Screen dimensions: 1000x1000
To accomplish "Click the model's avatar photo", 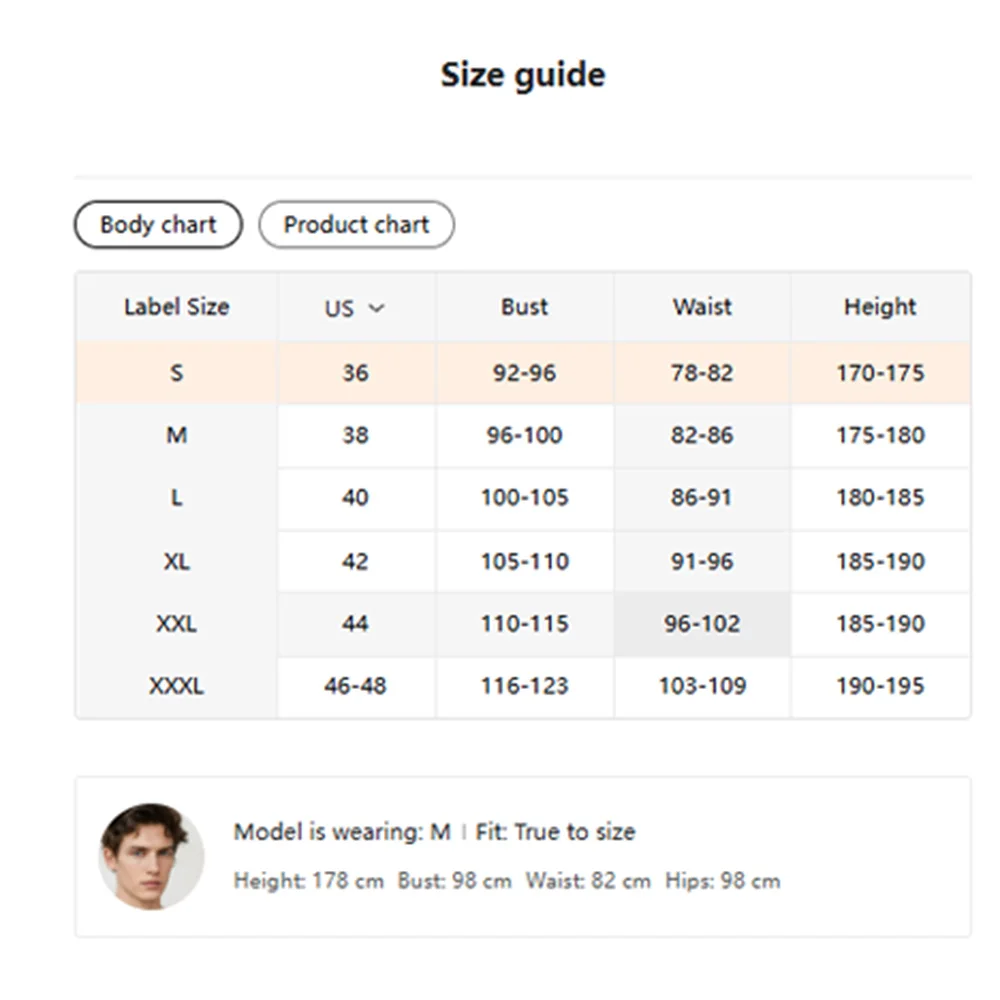I will [151, 856].
